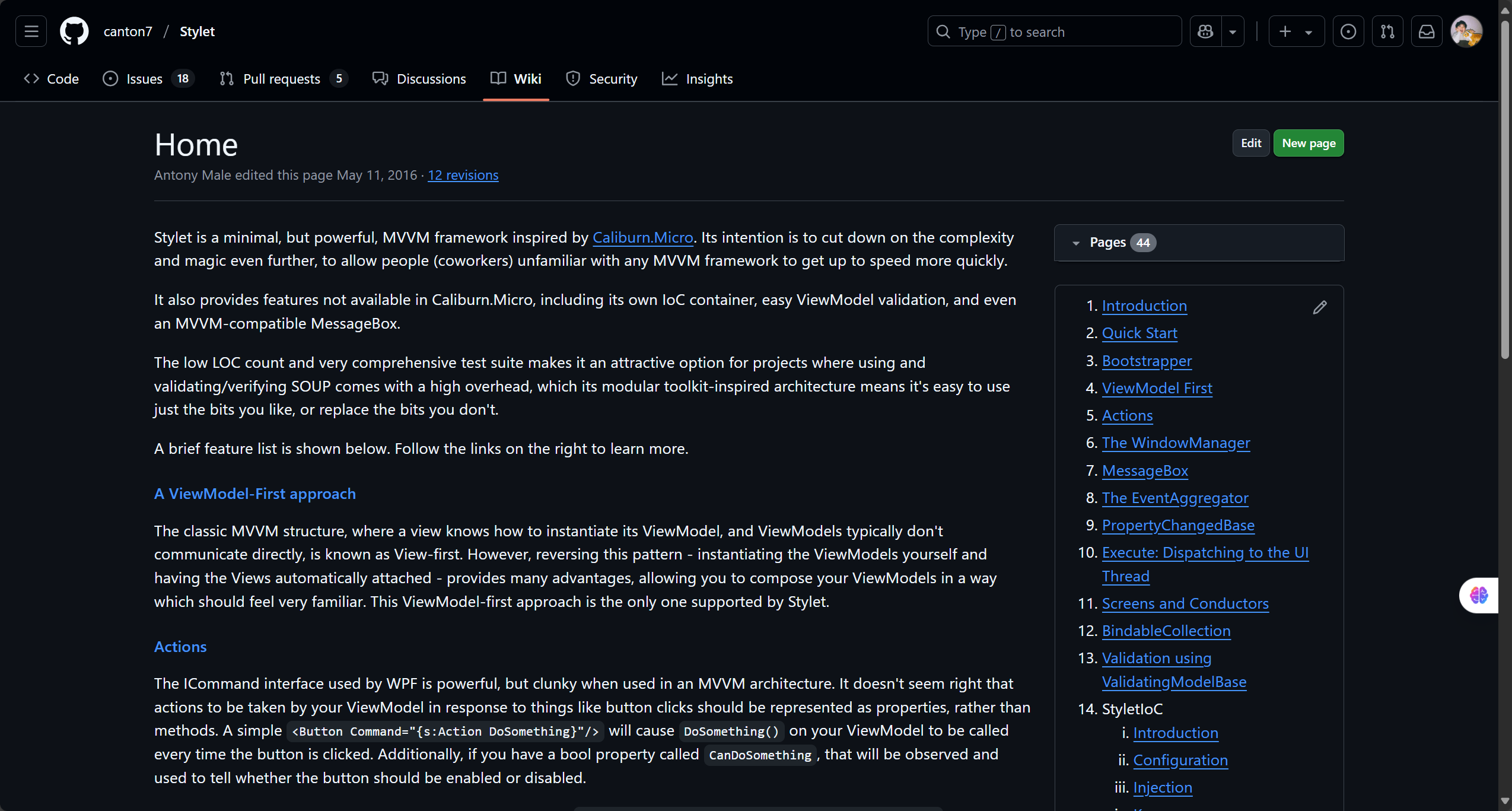1512x811 pixels.
Task: Click the search input field
Action: click(x=1055, y=31)
